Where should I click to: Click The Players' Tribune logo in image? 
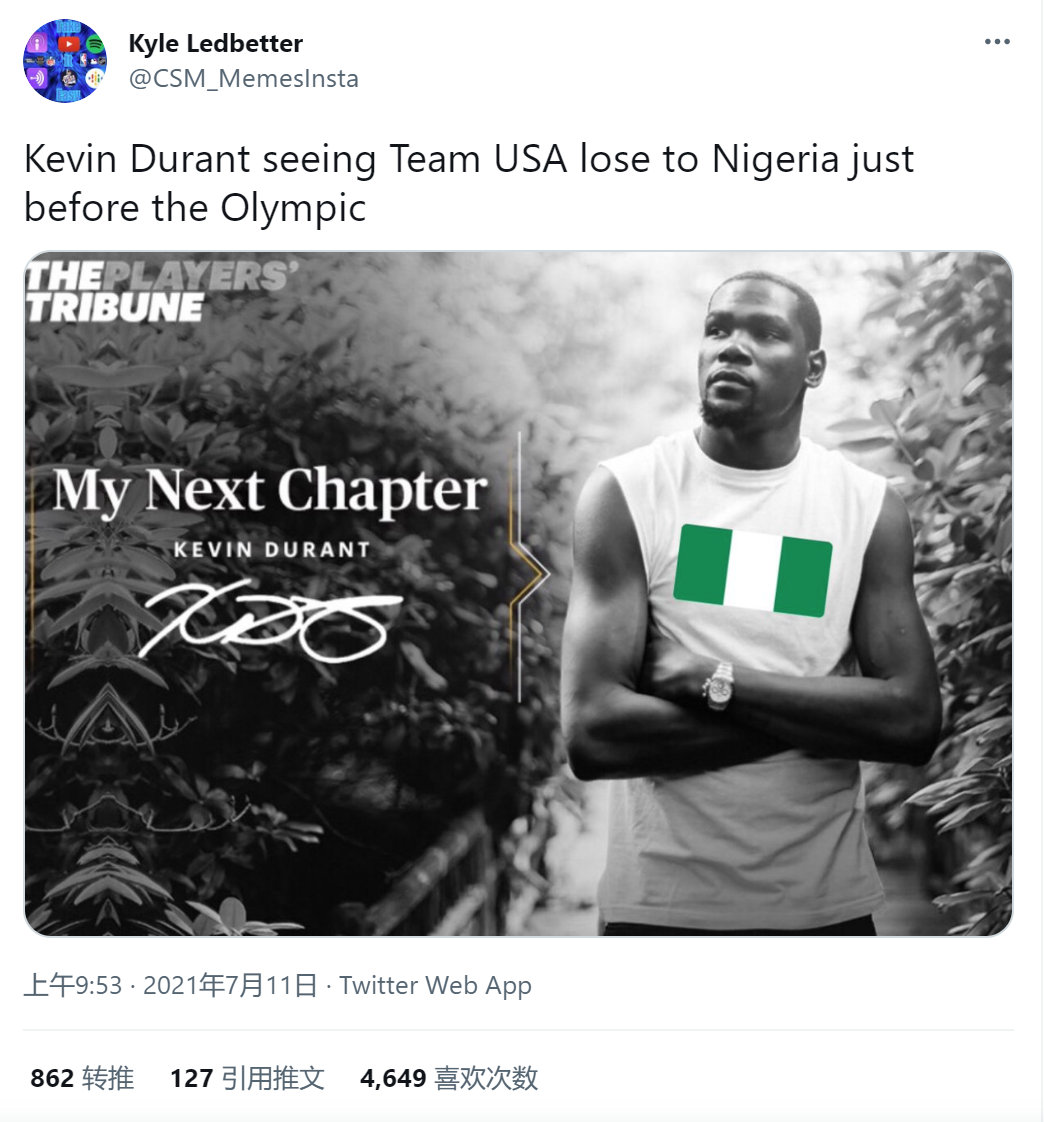point(160,291)
